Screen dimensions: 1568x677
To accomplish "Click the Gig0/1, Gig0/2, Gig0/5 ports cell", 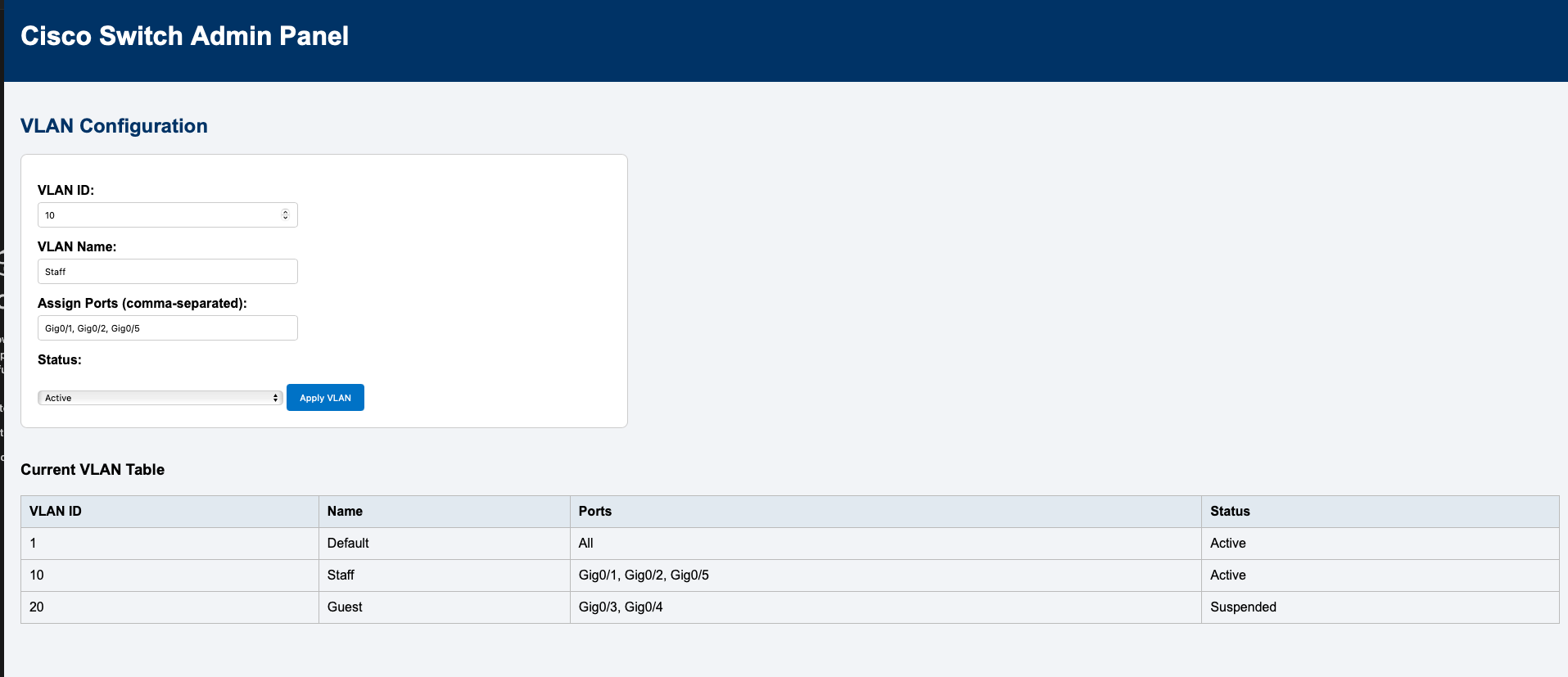I will (x=886, y=575).
